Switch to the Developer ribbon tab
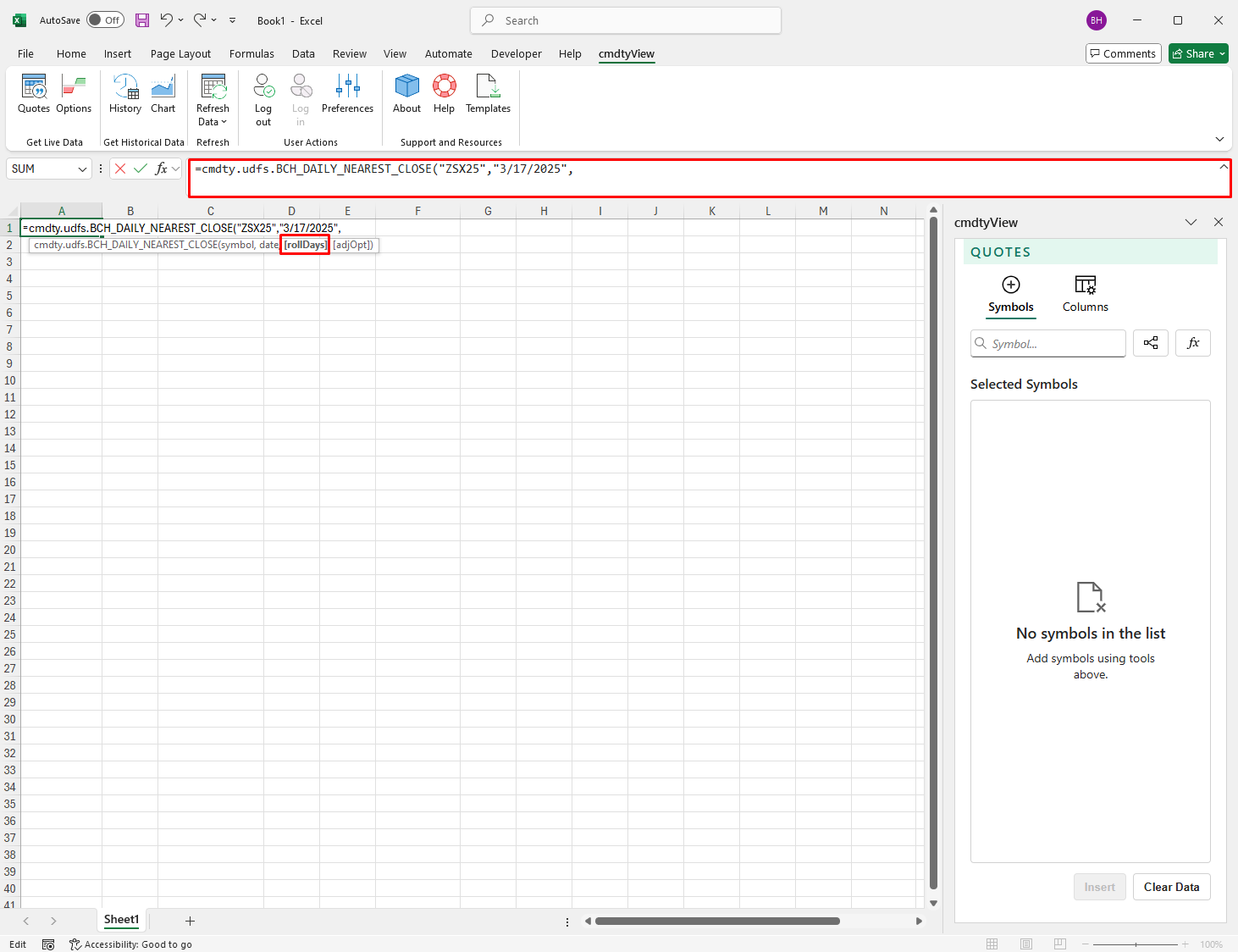Screen dimensions: 1238x952 [x=516, y=53]
